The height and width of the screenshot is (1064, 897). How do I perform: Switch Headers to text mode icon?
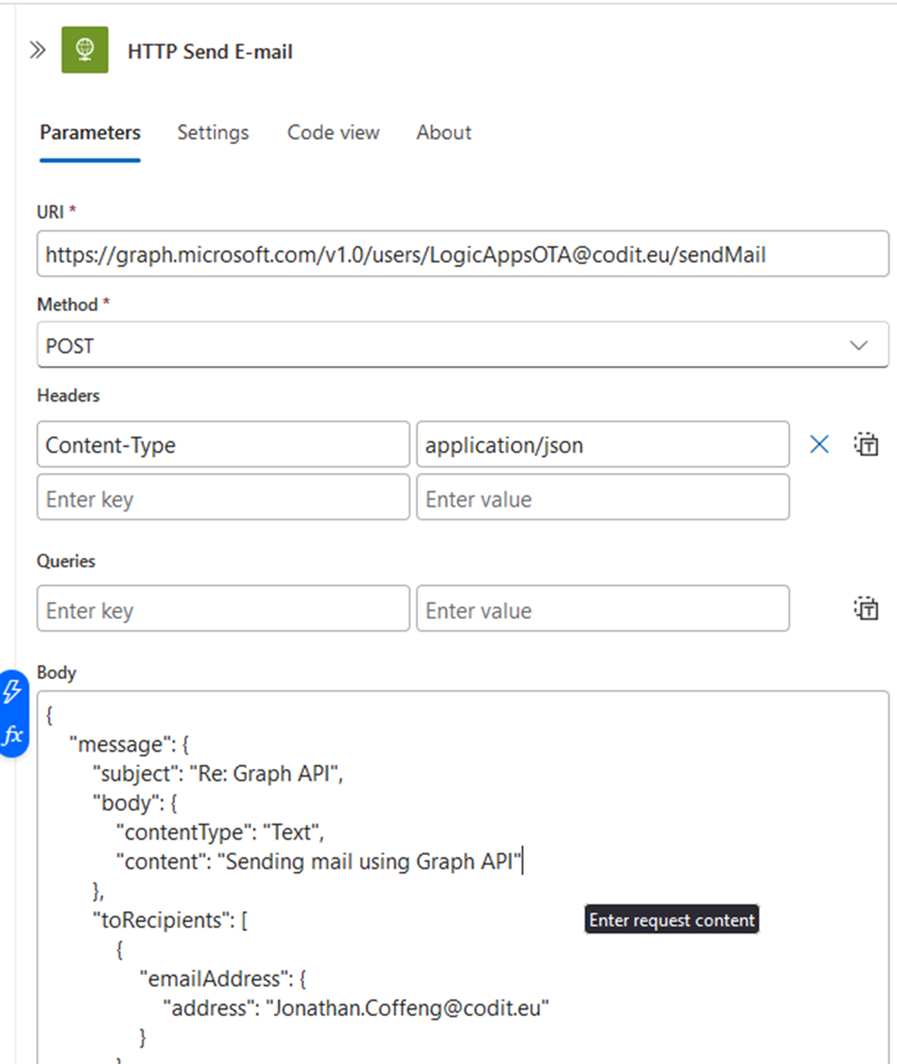click(x=866, y=444)
